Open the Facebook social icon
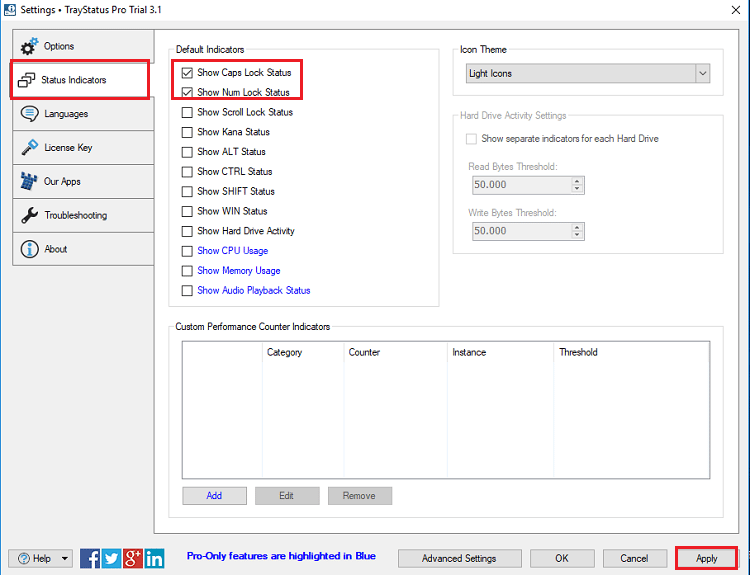 (x=90, y=558)
